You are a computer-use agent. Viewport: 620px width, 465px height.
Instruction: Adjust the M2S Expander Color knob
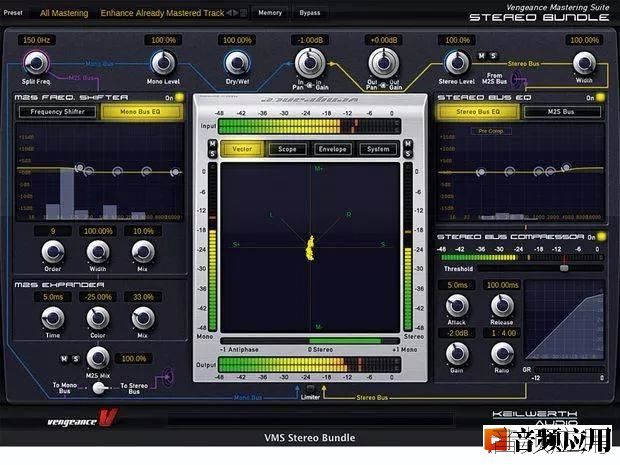[x=98, y=318]
